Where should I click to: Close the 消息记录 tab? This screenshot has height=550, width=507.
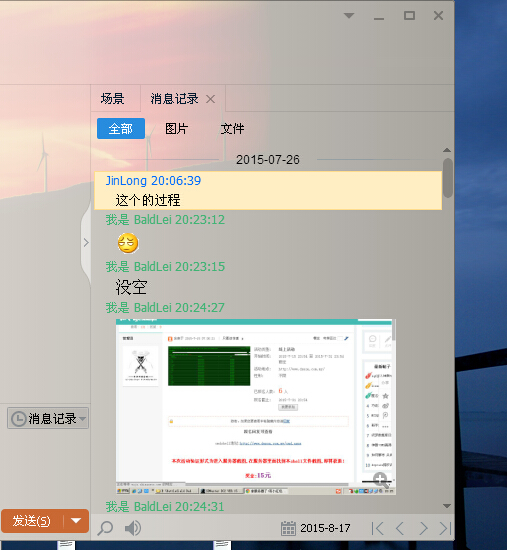point(211,99)
